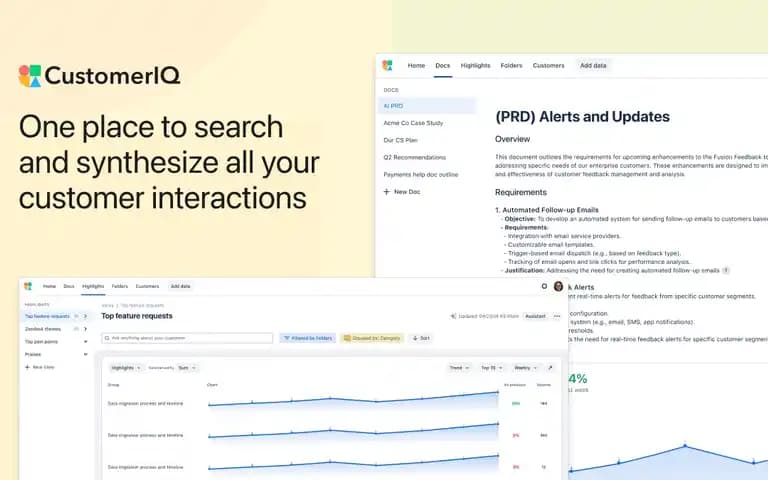Click the updated timestamp sparkle icon
The height and width of the screenshot is (480, 768).
(x=453, y=316)
